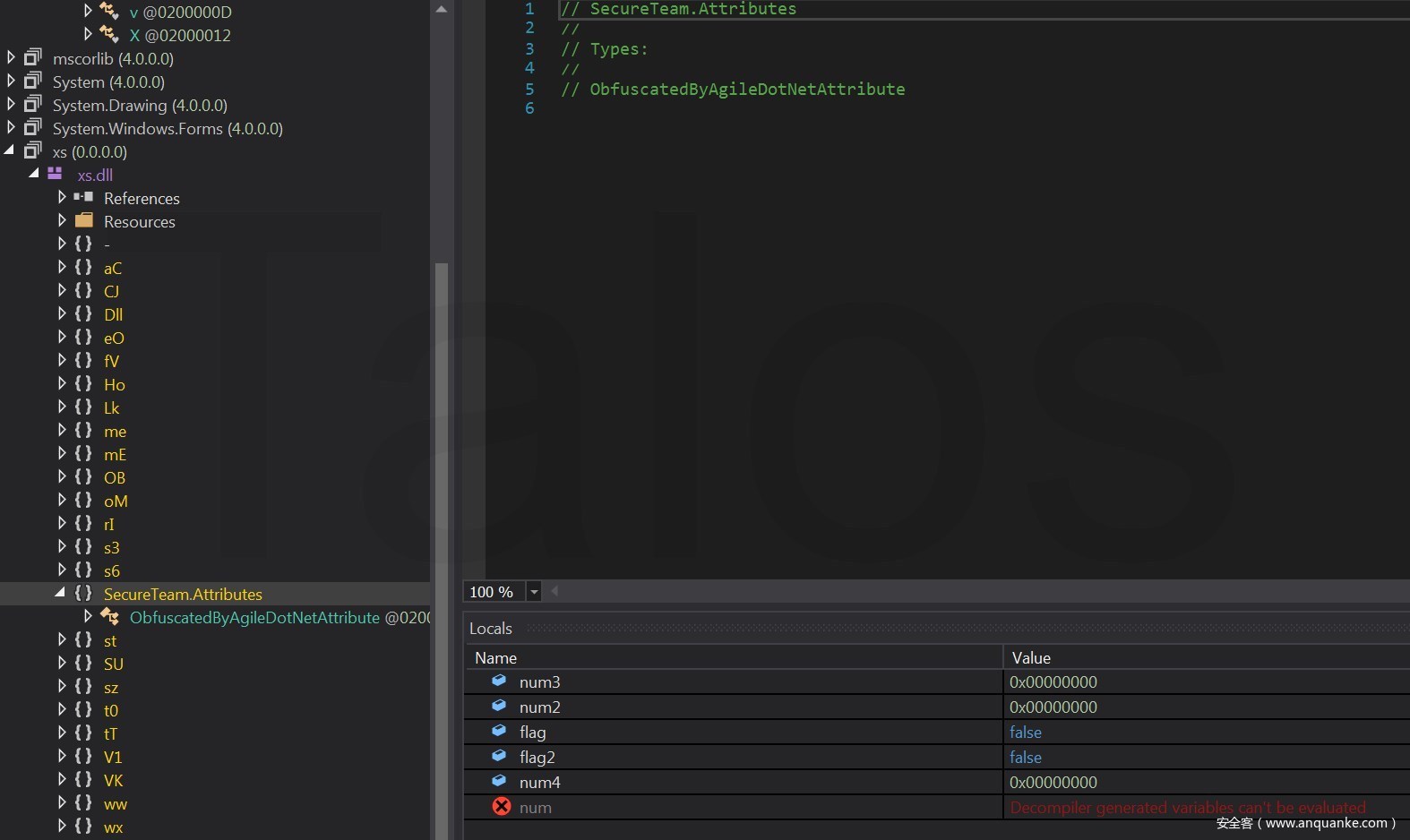This screenshot has height=840, width=1410.
Task: Select the oM namespace in tree
Action: point(116,501)
